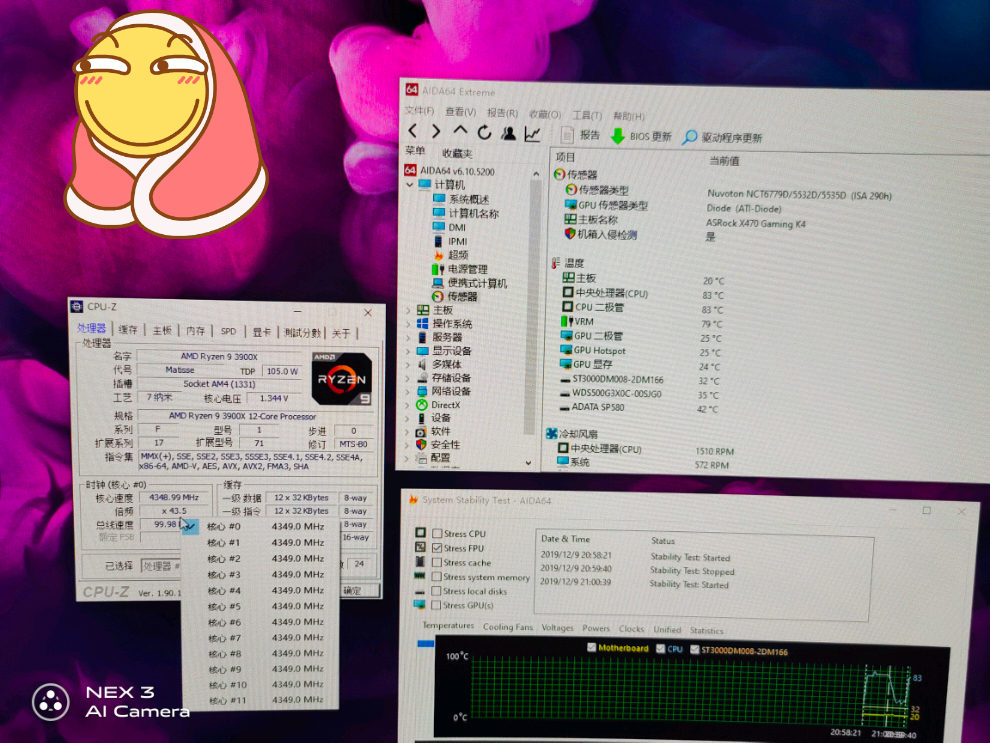Enable Stress CPU checkbox
Image resolution: width=990 pixels, height=743 pixels.
point(437,533)
